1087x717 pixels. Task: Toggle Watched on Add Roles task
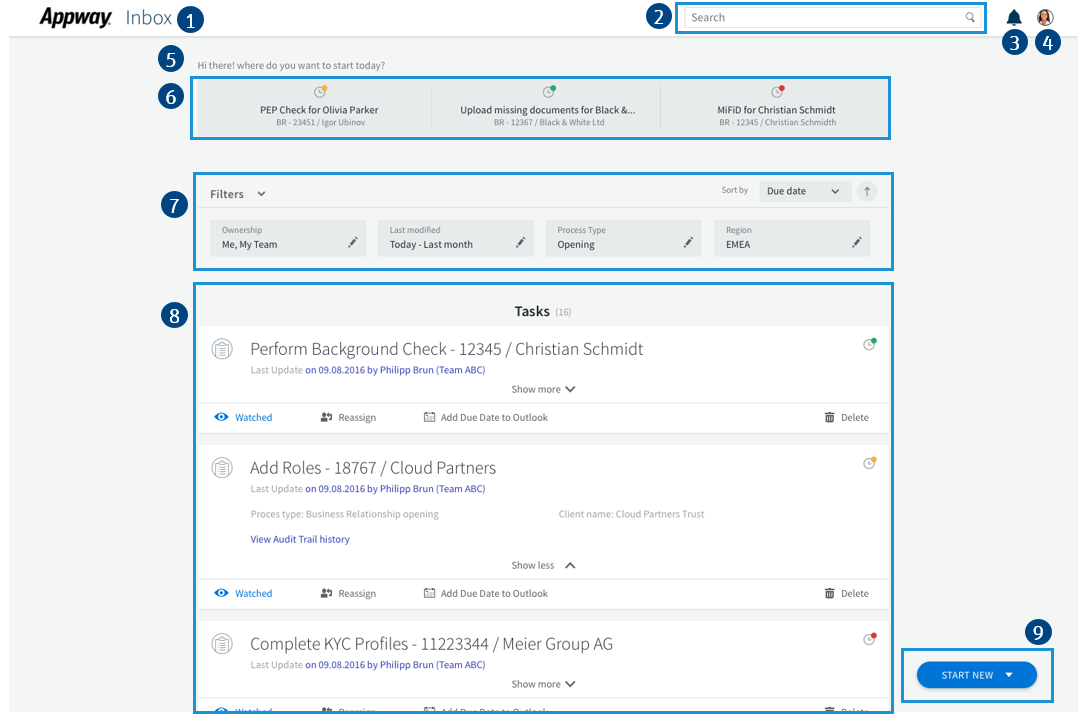coord(244,593)
